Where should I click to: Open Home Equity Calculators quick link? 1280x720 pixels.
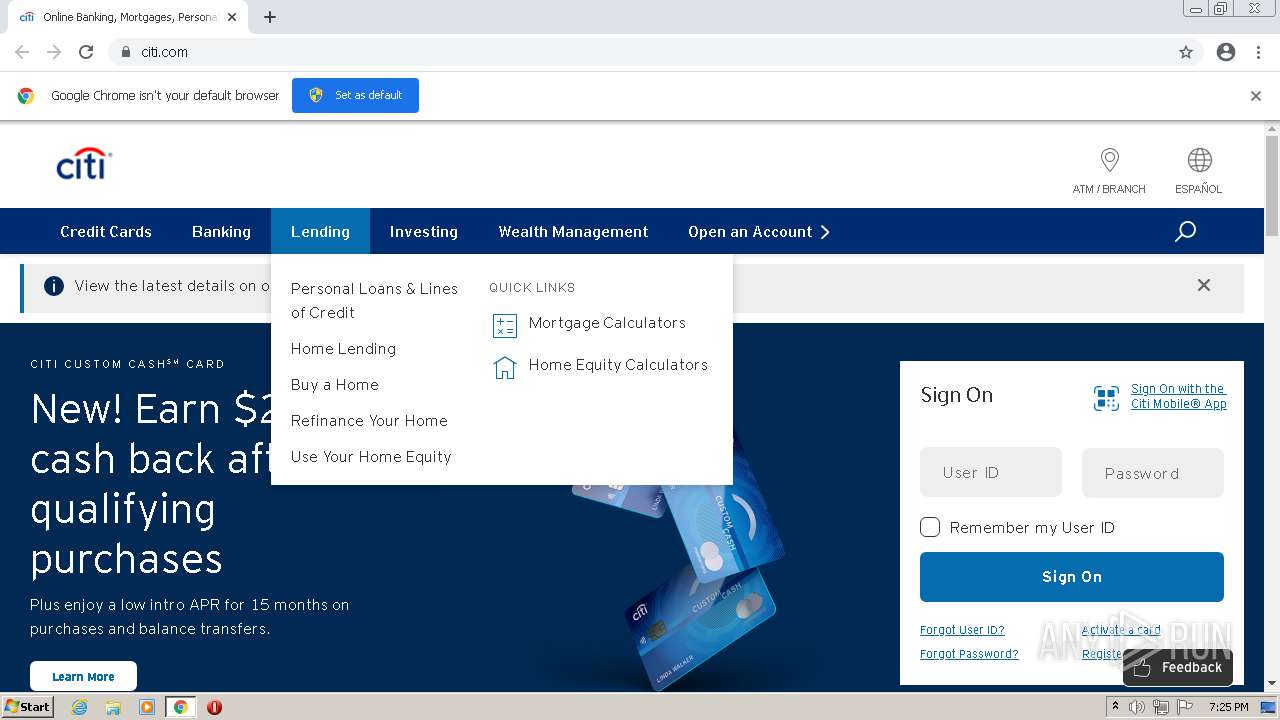click(618, 365)
